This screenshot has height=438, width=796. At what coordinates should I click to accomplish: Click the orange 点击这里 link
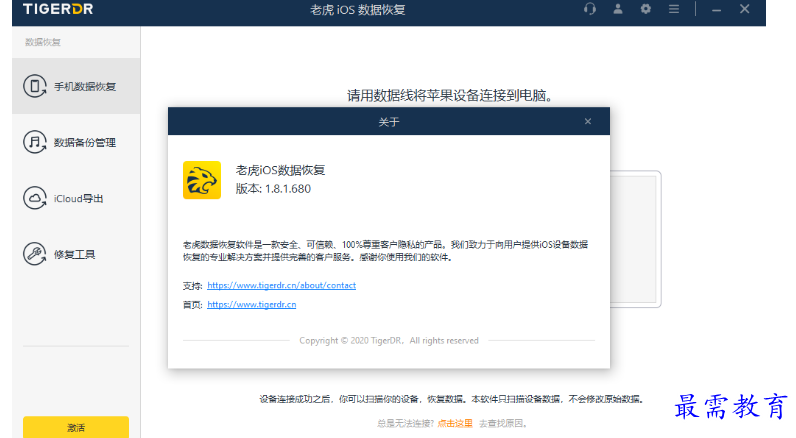pos(455,423)
